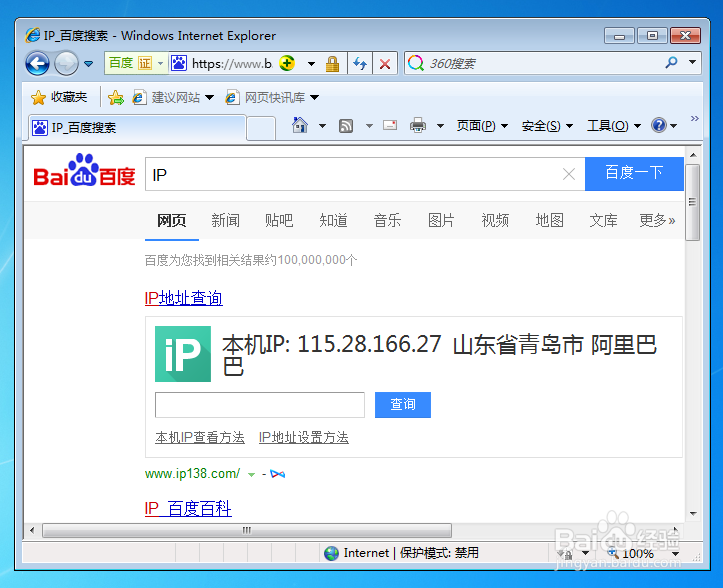Open the IP地址设置方法 link

coord(303,437)
